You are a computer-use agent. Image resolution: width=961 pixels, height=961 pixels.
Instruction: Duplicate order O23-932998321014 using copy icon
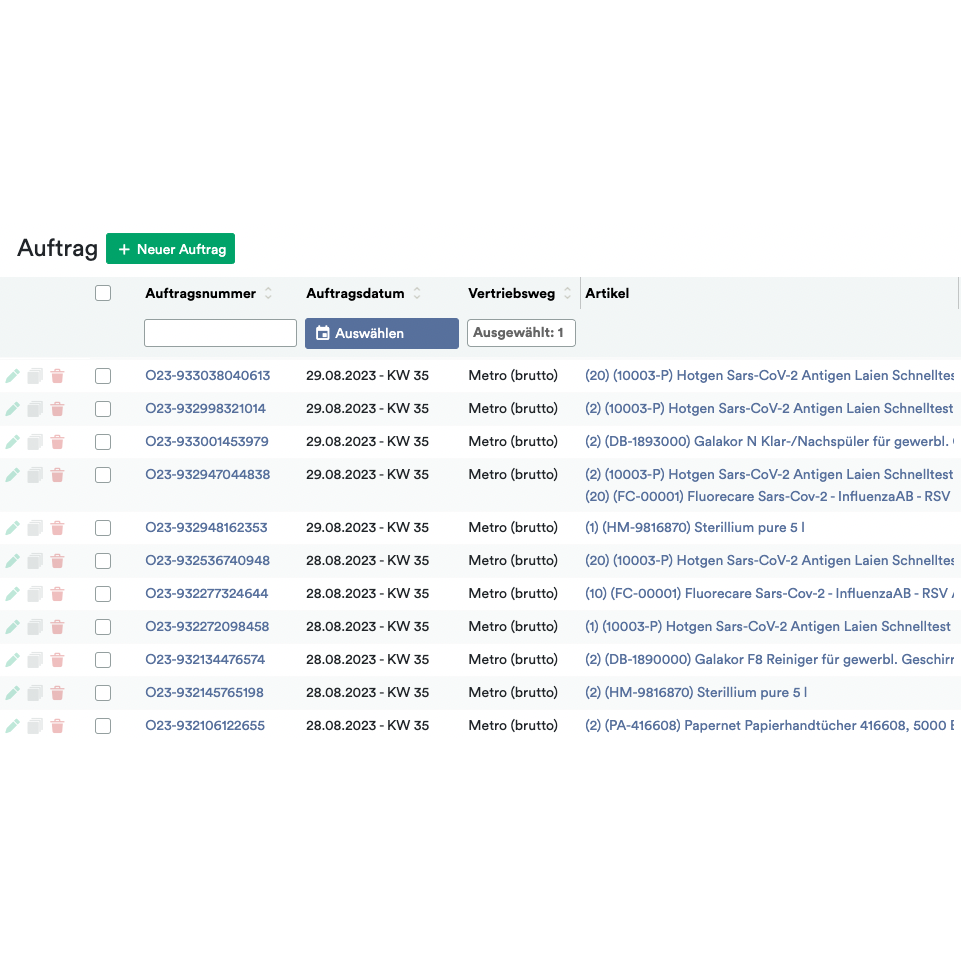pyautogui.click(x=35, y=408)
